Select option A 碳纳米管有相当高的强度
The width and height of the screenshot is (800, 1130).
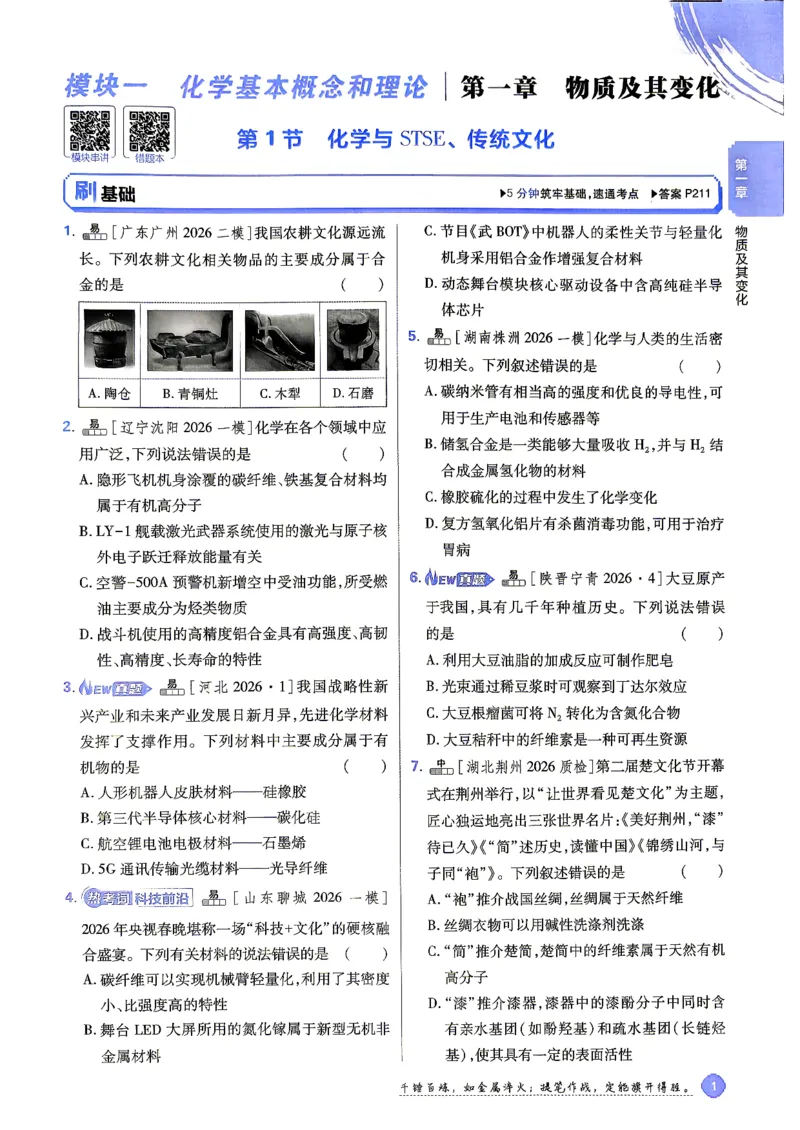point(574,405)
